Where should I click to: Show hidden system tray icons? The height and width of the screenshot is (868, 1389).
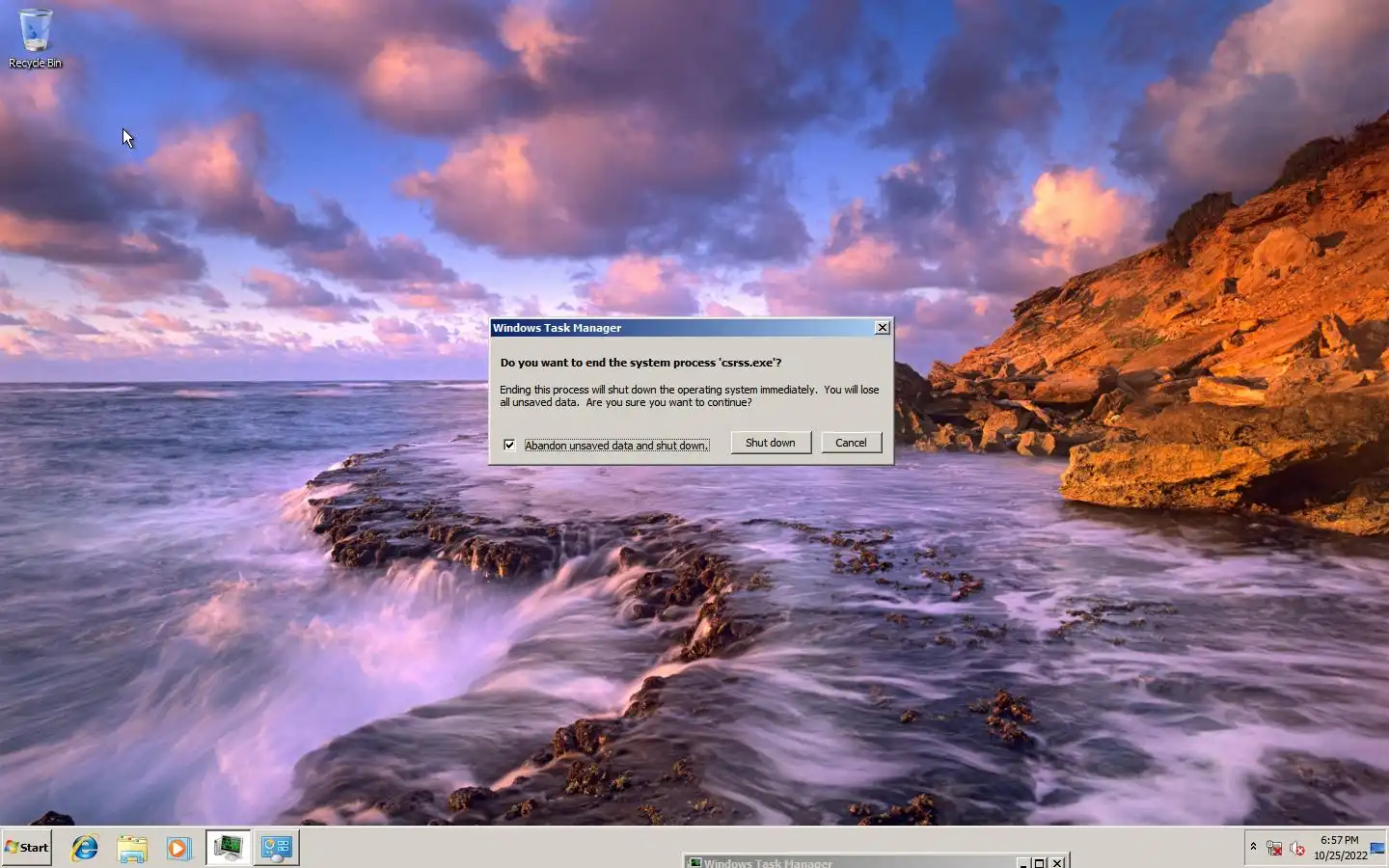[x=1253, y=847]
